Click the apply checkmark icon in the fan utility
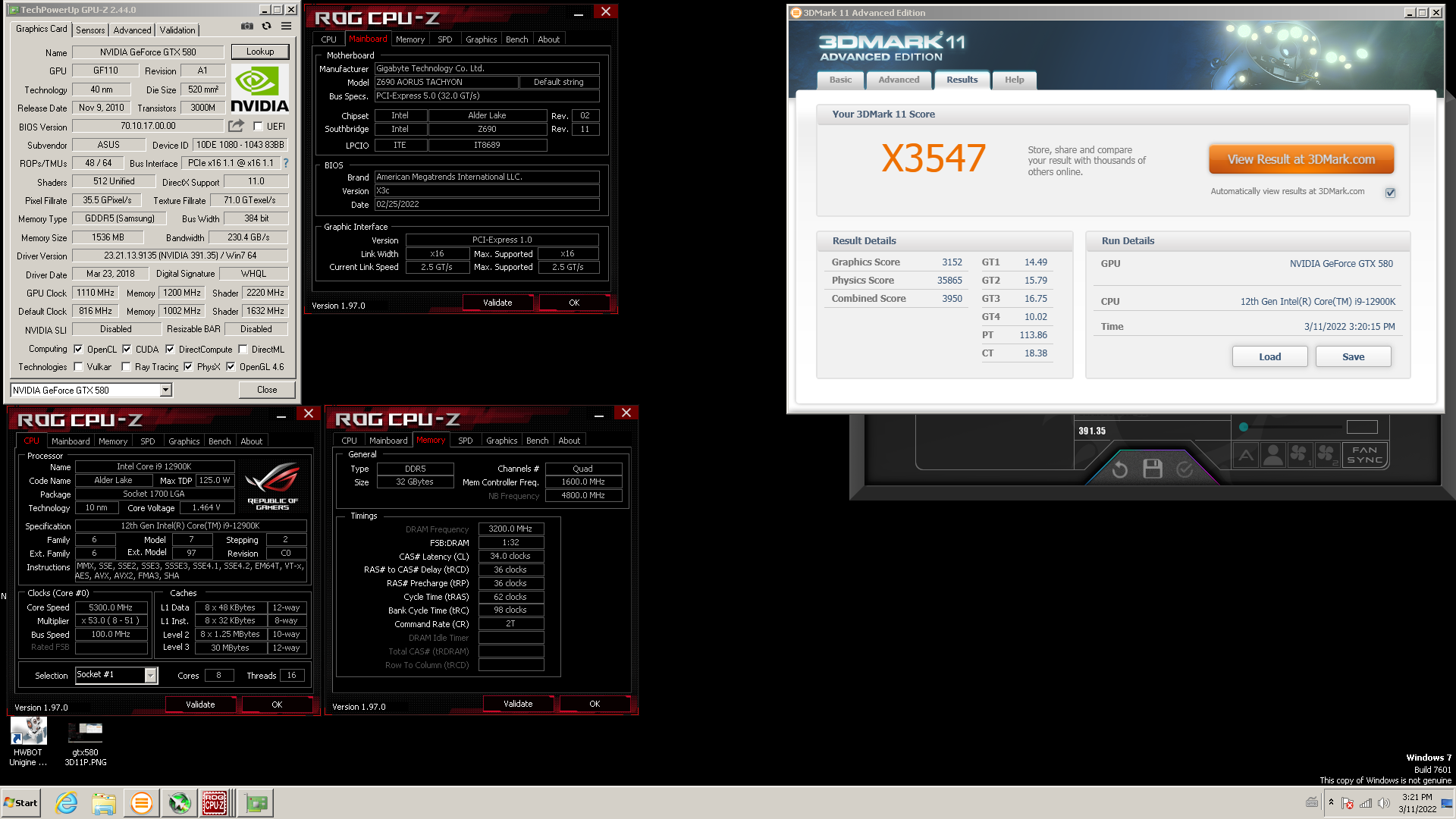 point(1185,470)
